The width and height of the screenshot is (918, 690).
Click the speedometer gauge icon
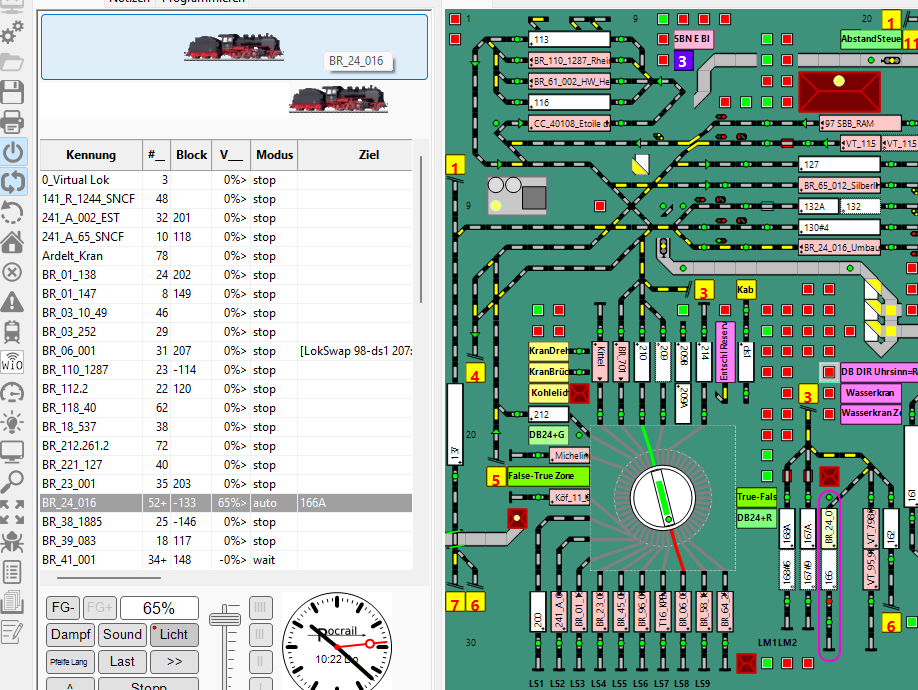(x=12, y=392)
